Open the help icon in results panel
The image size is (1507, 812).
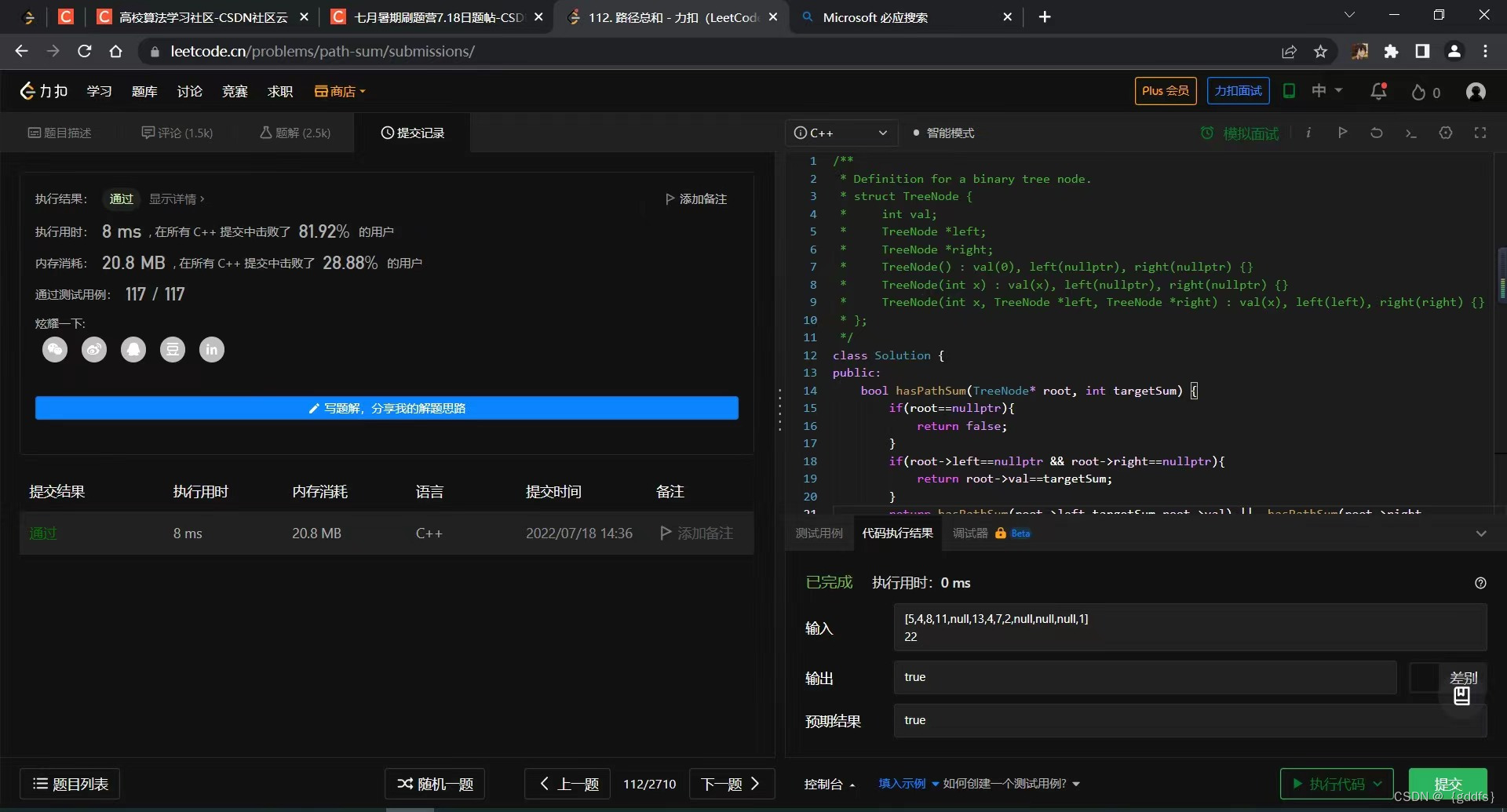tap(1480, 583)
